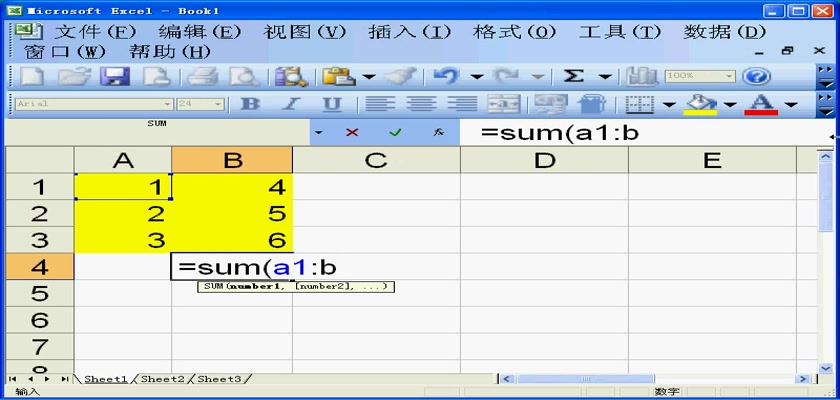The image size is (840, 400).
Task: Toggle Underline formatting
Action: pos(332,104)
